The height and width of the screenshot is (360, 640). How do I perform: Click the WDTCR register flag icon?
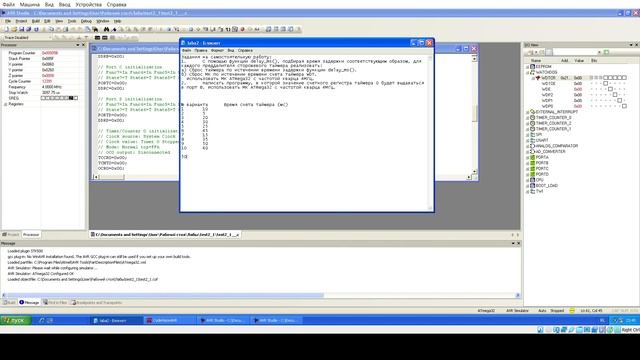(538, 78)
